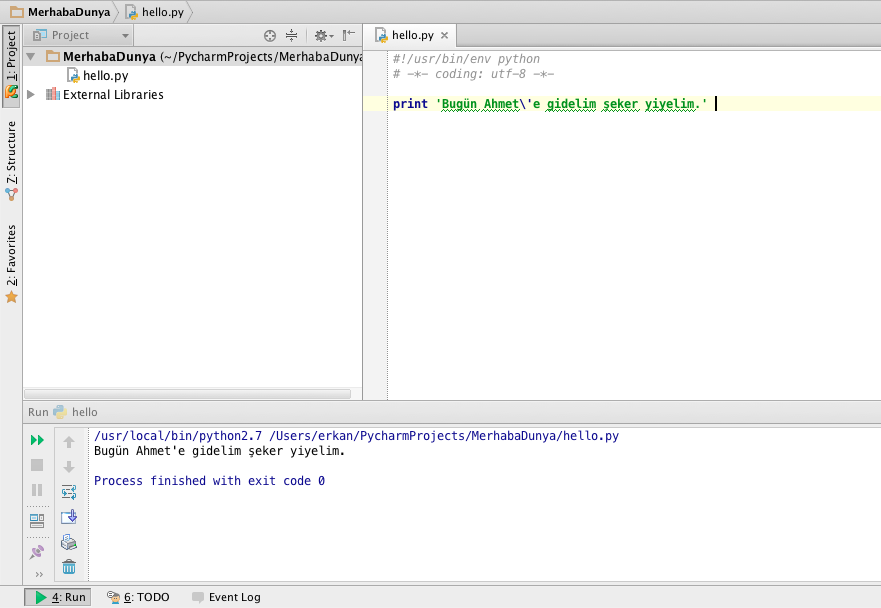The height and width of the screenshot is (608, 881).
Task: Select the MerhabaDunya root folder row
Action: [x=193, y=57]
